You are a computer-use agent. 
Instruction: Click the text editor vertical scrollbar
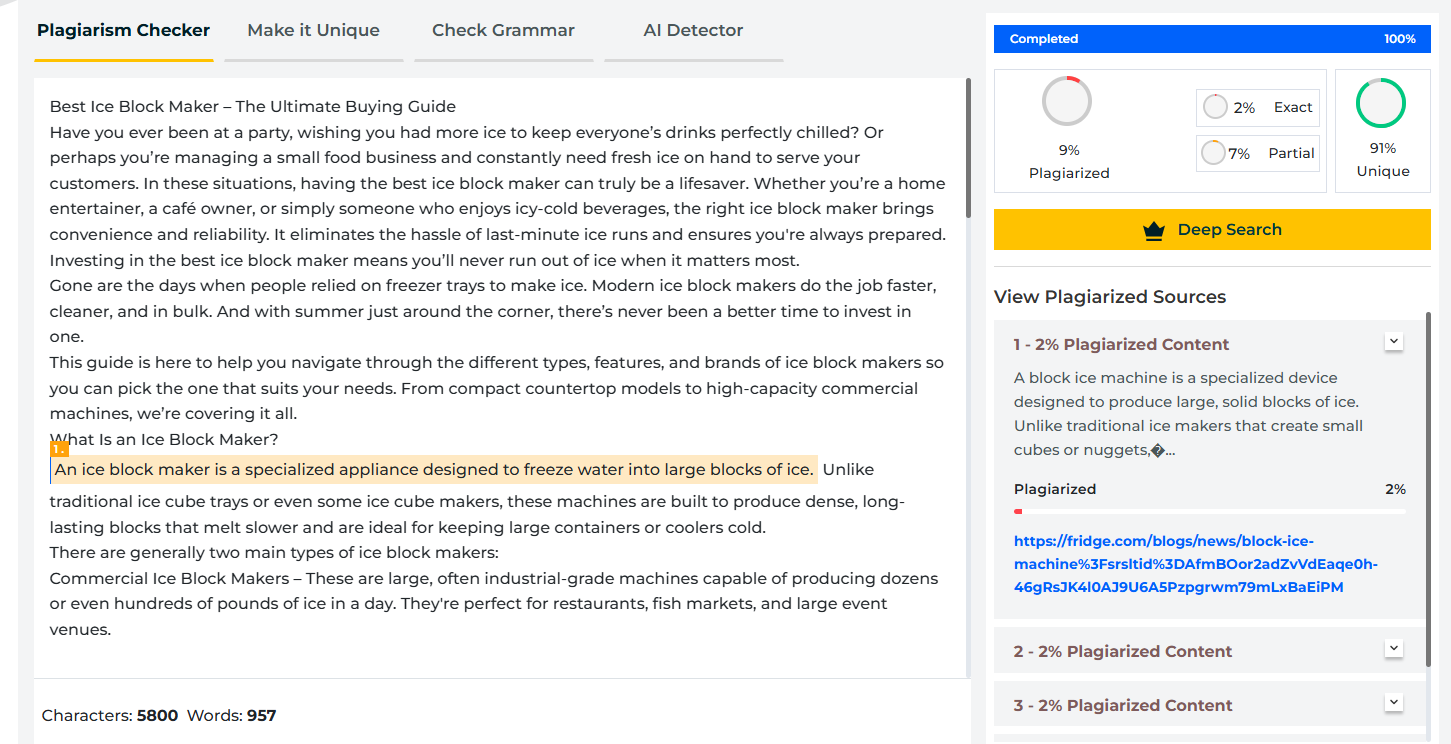pyautogui.click(x=968, y=148)
